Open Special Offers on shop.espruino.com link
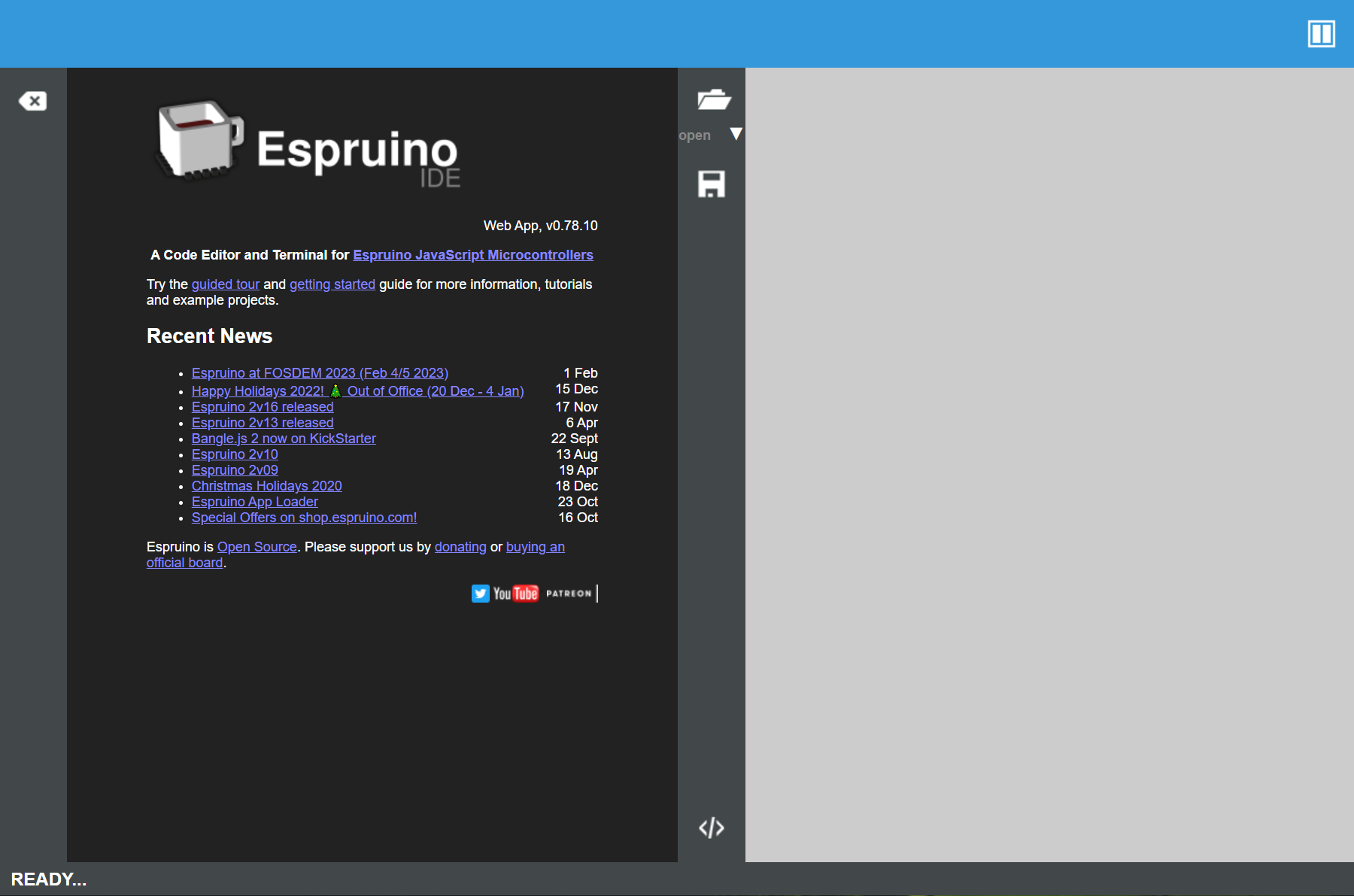 tap(304, 518)
